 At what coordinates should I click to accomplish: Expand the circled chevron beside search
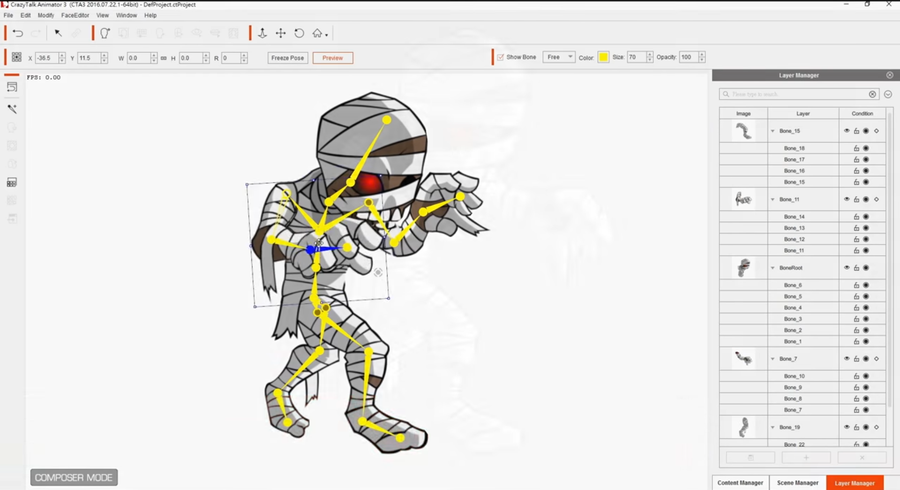(x=888, y=94)
